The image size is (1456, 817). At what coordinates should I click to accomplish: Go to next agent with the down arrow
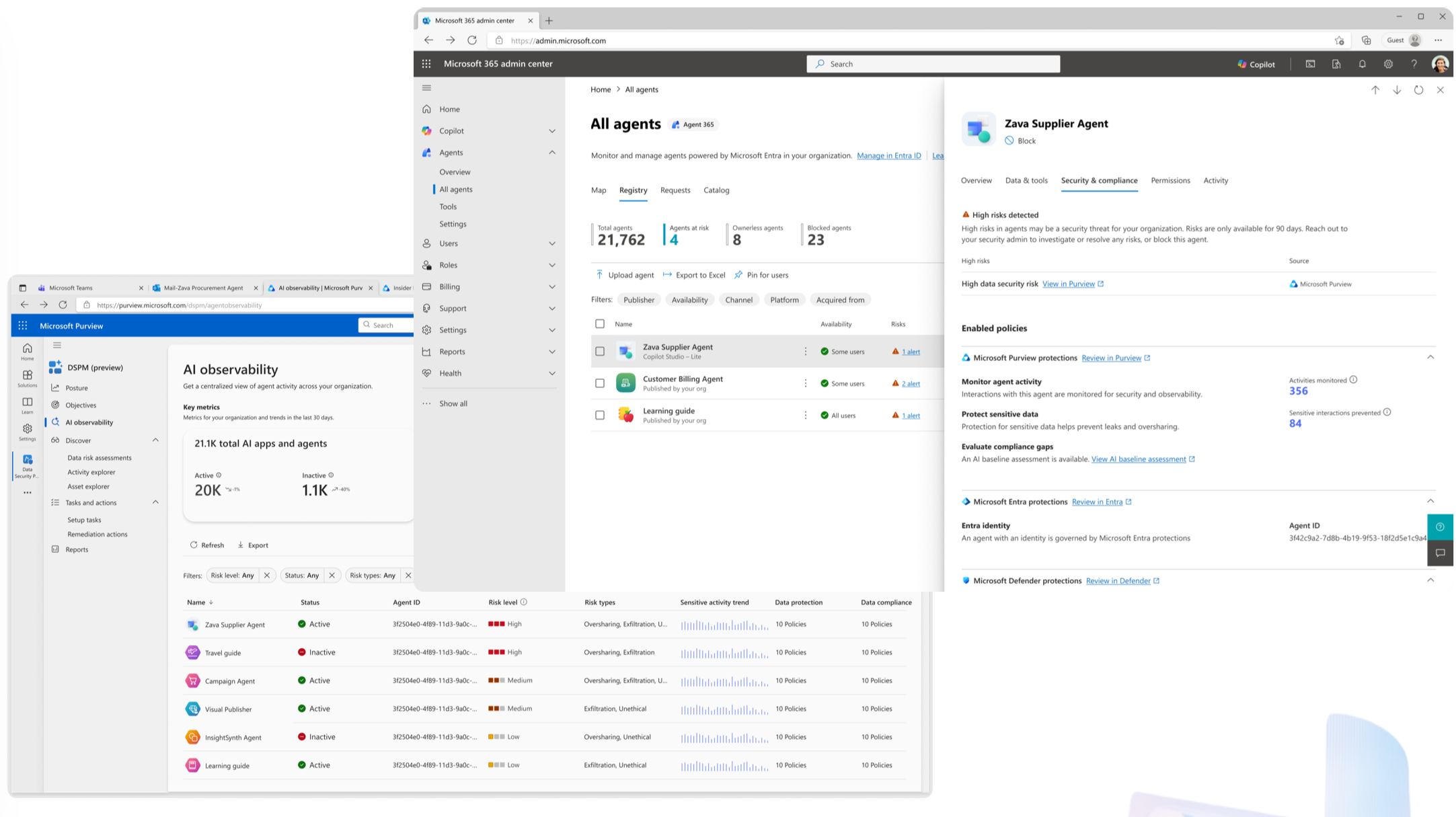coord(1397,90)
